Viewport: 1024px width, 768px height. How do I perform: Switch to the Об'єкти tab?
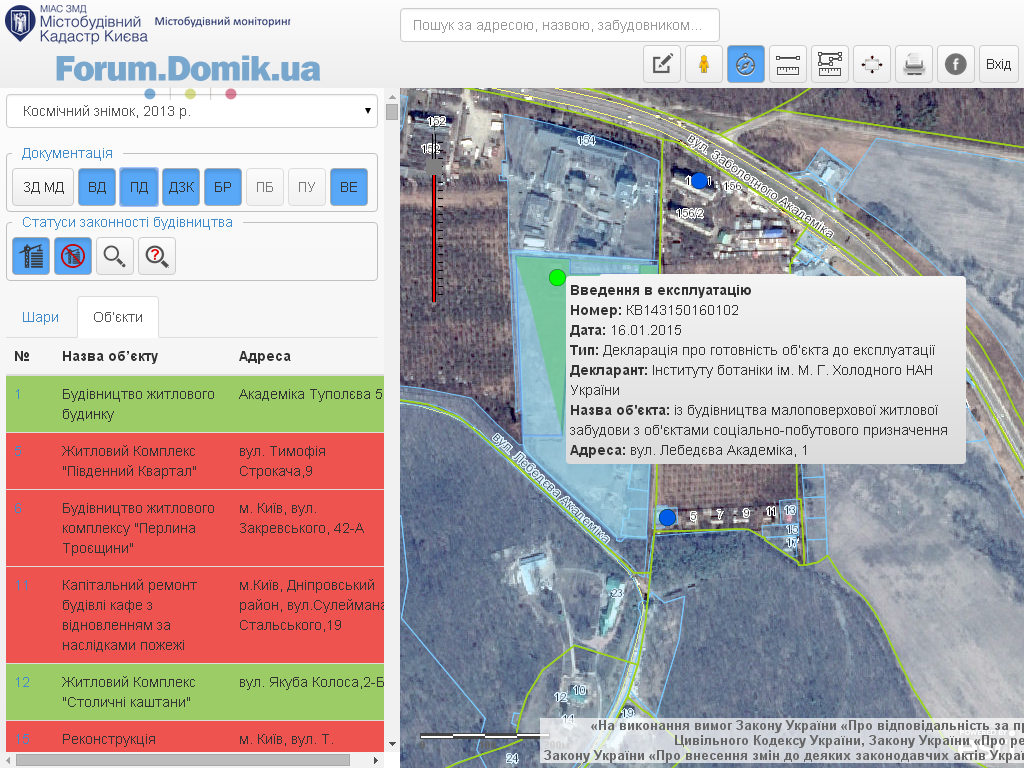(118, 317)
